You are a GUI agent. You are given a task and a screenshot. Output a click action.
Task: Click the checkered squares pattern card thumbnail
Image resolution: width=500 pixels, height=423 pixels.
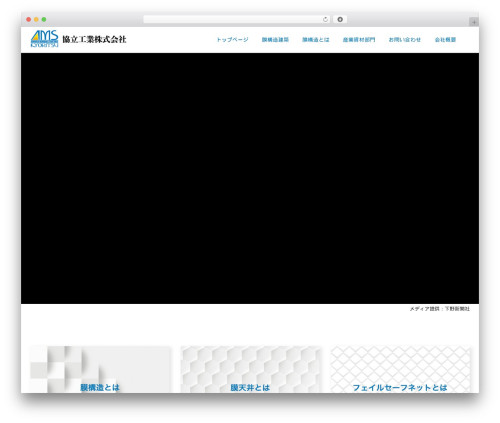pyautogui.click(x=100, y=369)
